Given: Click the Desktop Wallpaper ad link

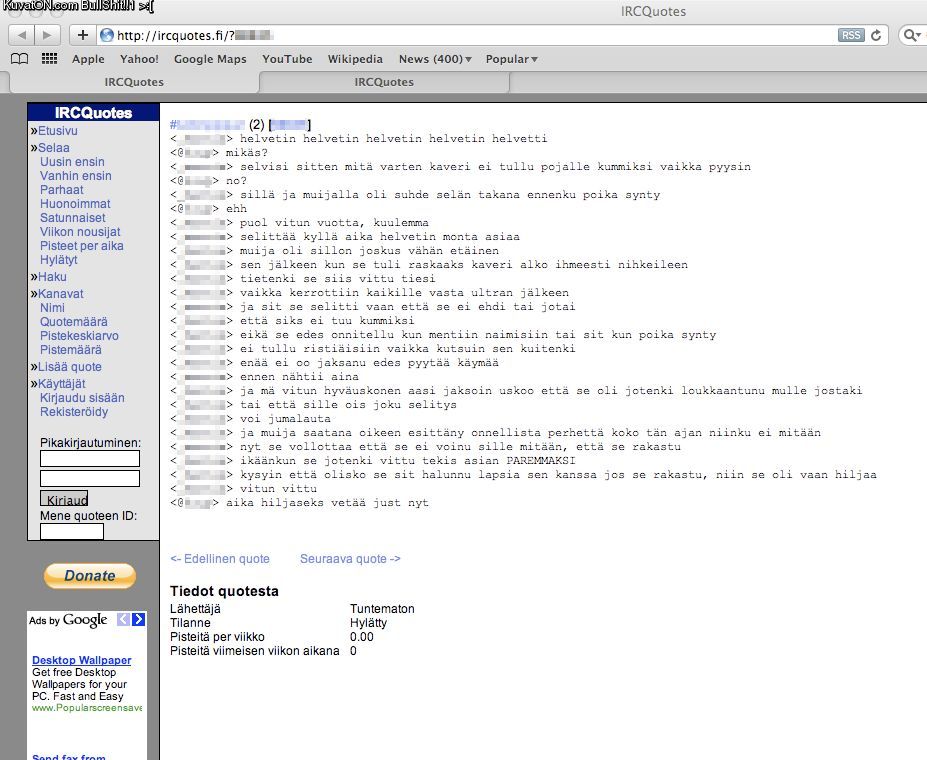Looking at the screenshot, I should coord(81,660).
